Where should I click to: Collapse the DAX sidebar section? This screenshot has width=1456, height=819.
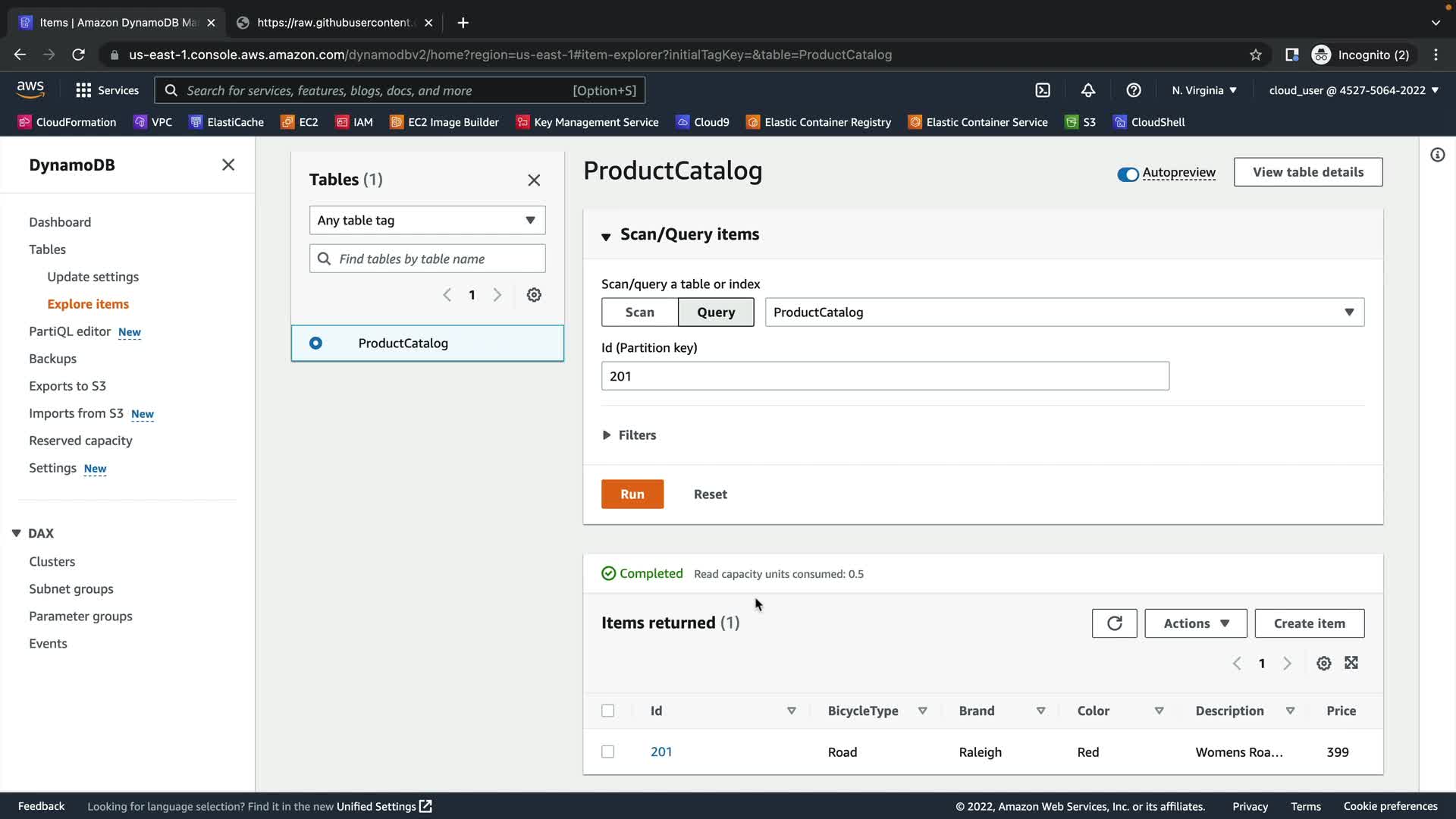click(x=17, y=533)
